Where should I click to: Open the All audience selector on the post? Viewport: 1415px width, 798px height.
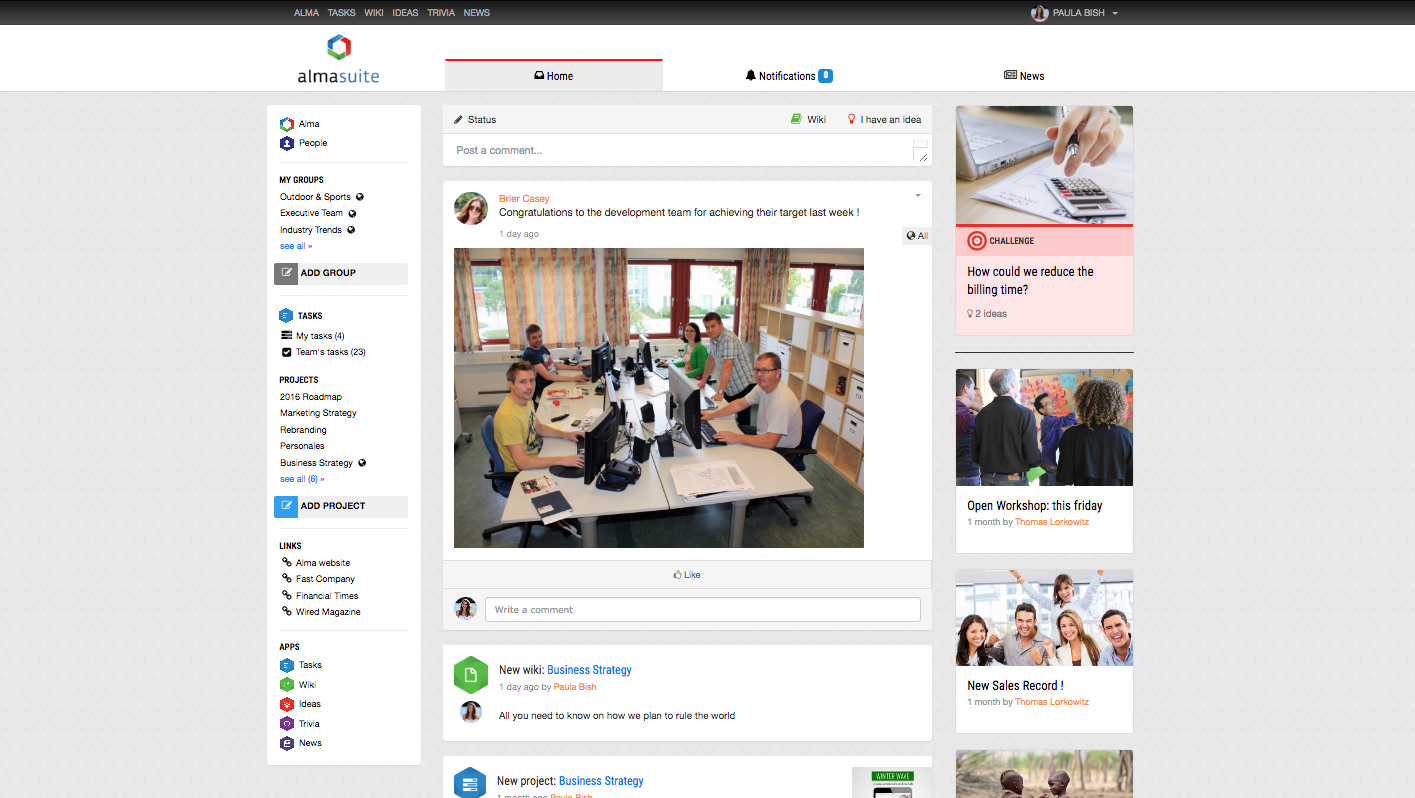[917, 236]
